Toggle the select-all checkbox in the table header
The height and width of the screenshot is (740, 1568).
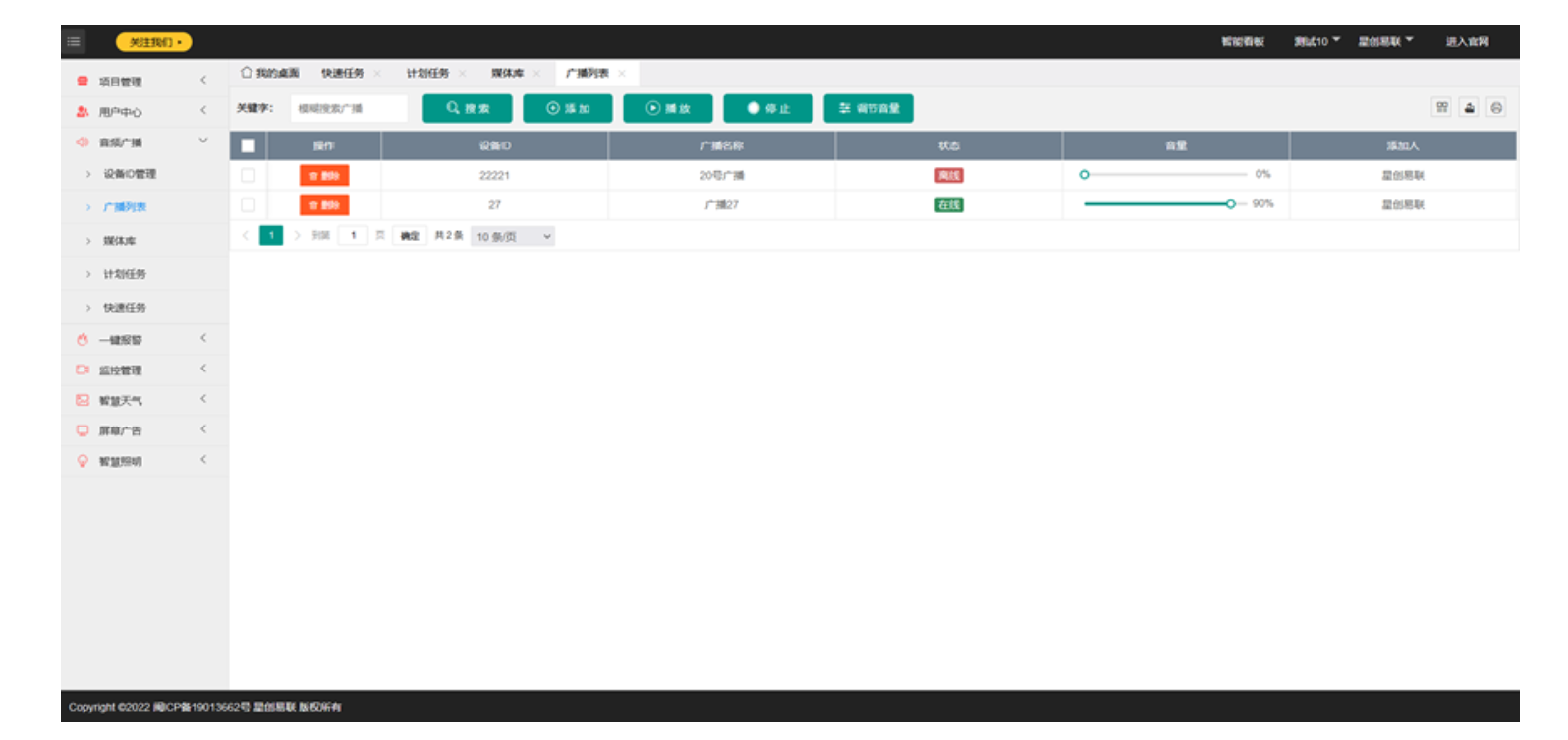click(x=248, y=145)
